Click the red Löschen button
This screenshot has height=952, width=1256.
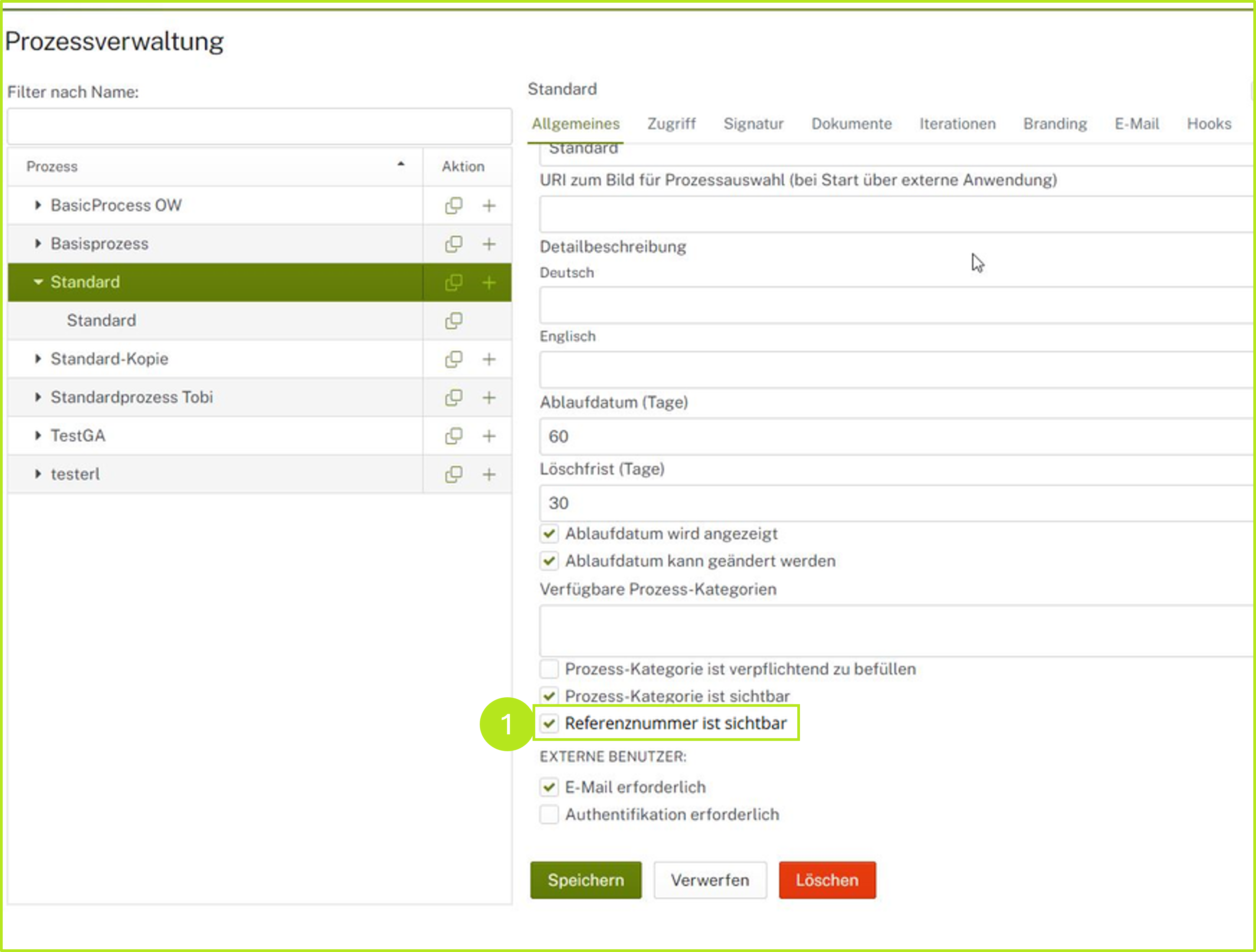[827, 880]
